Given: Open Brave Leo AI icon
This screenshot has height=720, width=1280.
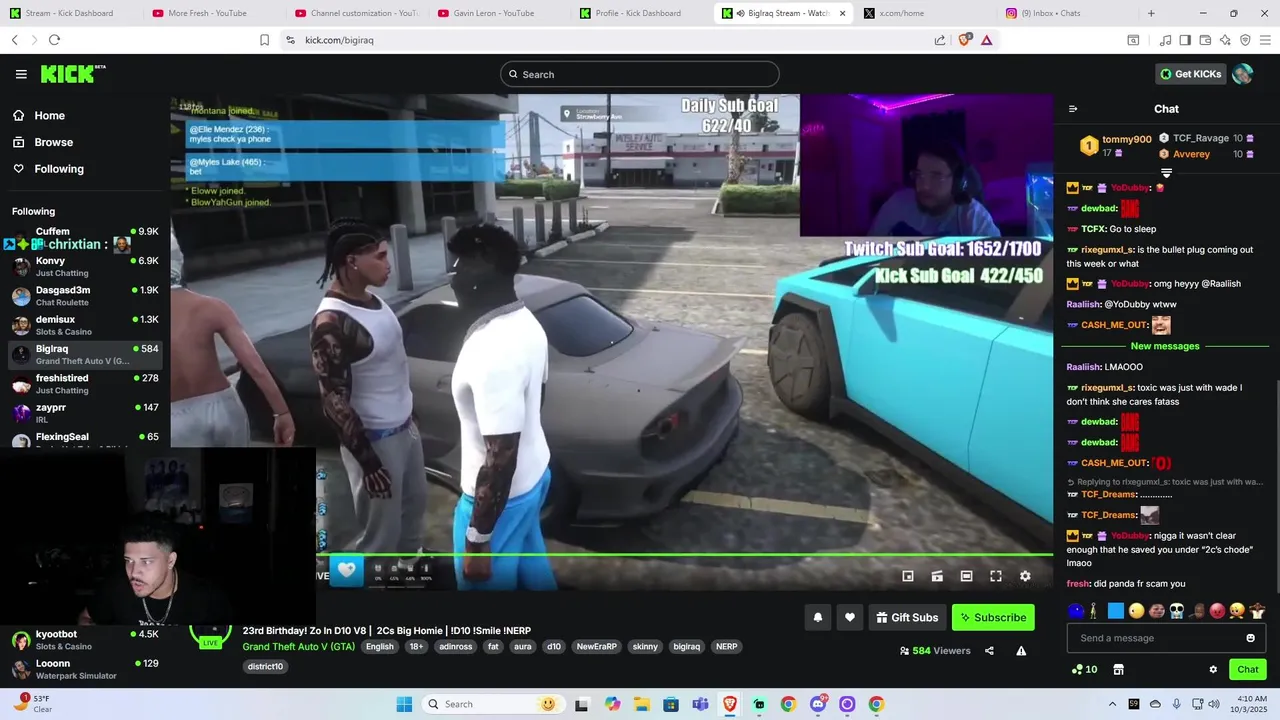Looking at the screenshot, I should (1225, 40).
